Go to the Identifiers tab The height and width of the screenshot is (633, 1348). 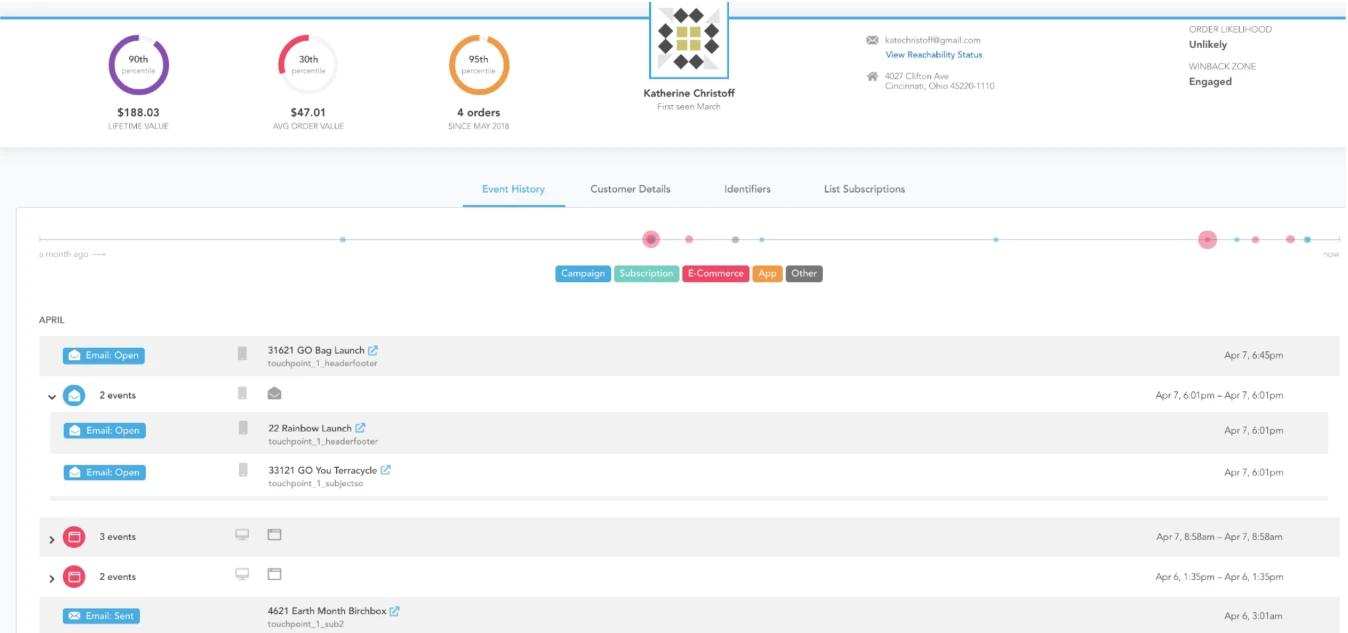click(747, 189)
